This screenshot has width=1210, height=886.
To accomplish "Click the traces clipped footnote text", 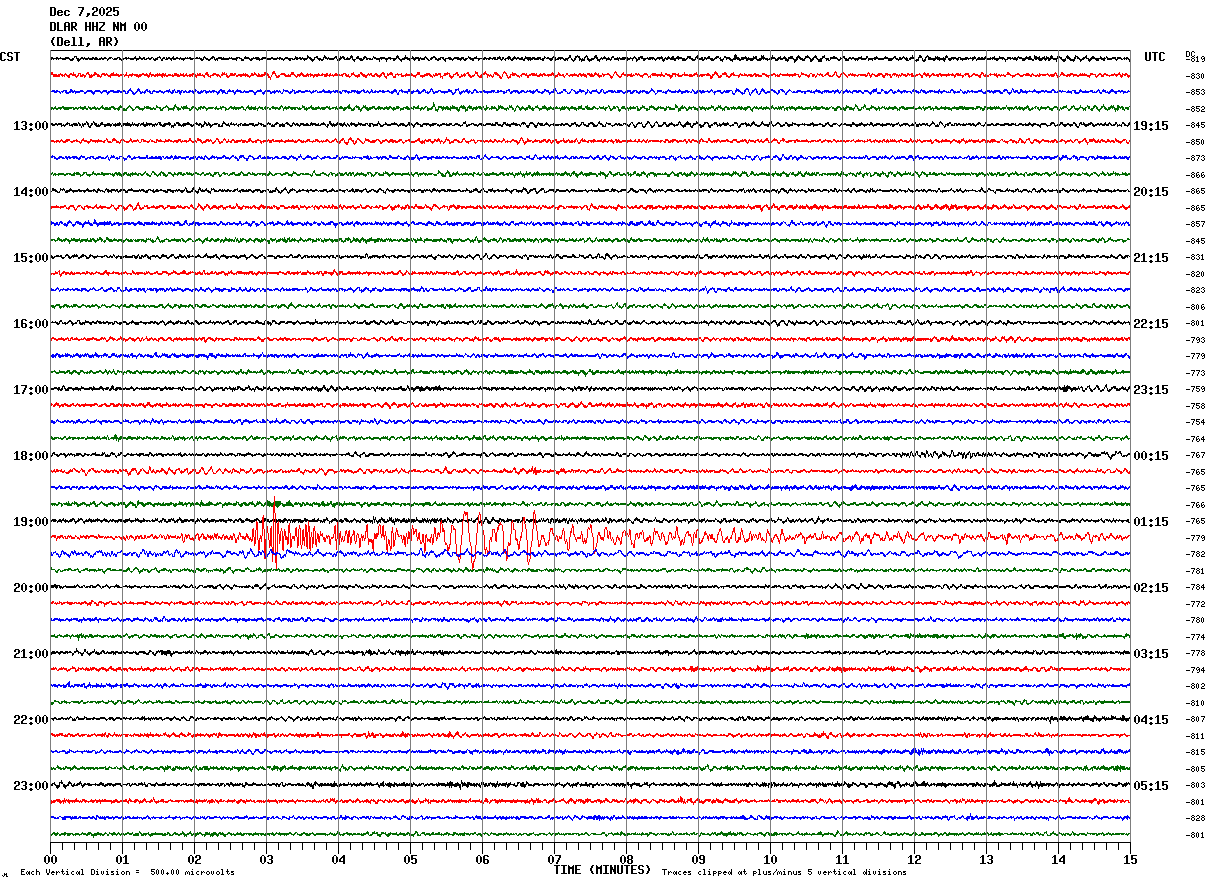I will (784, 873).
